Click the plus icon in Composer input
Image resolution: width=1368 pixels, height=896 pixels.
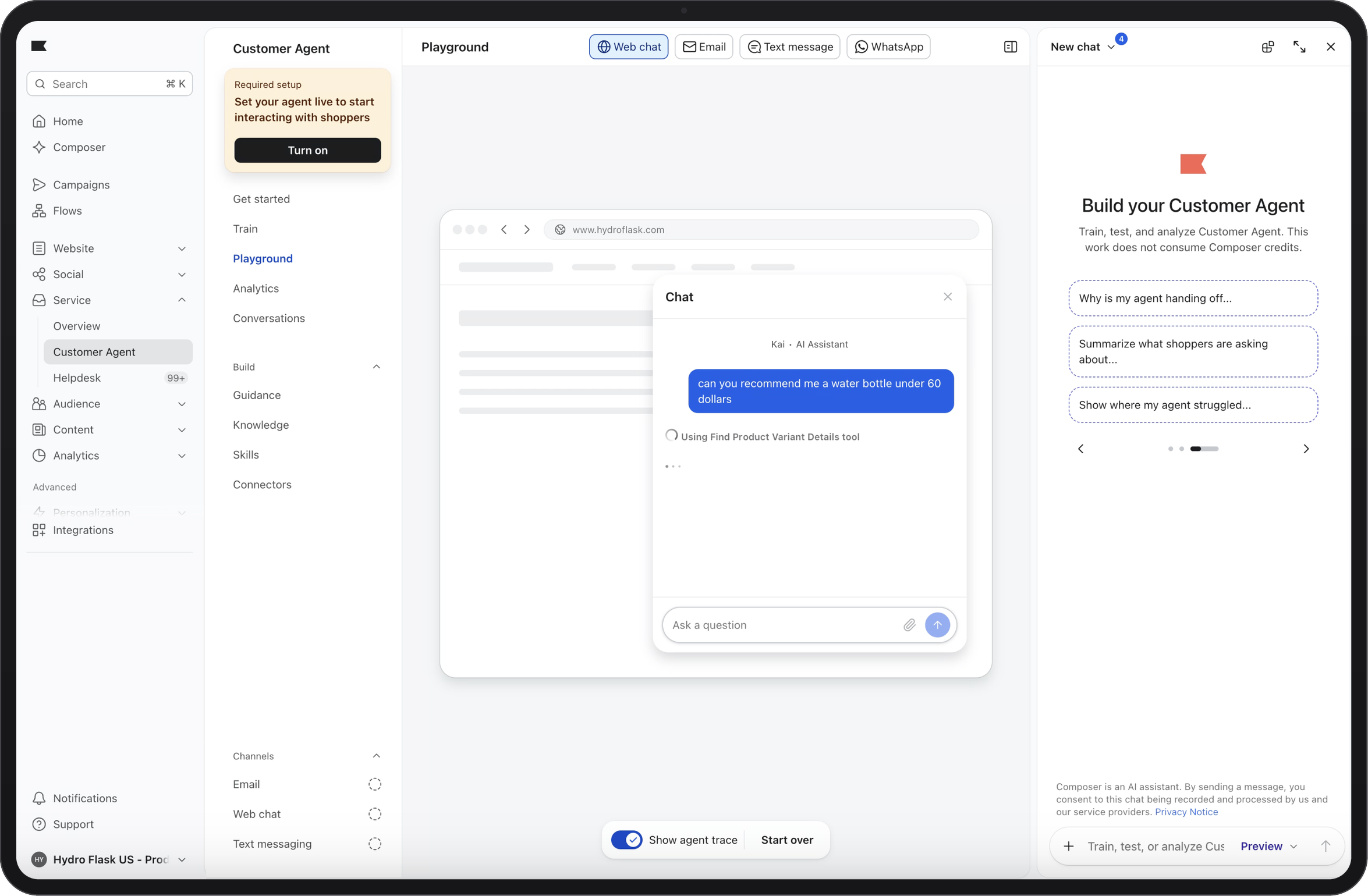point(1068,846)
